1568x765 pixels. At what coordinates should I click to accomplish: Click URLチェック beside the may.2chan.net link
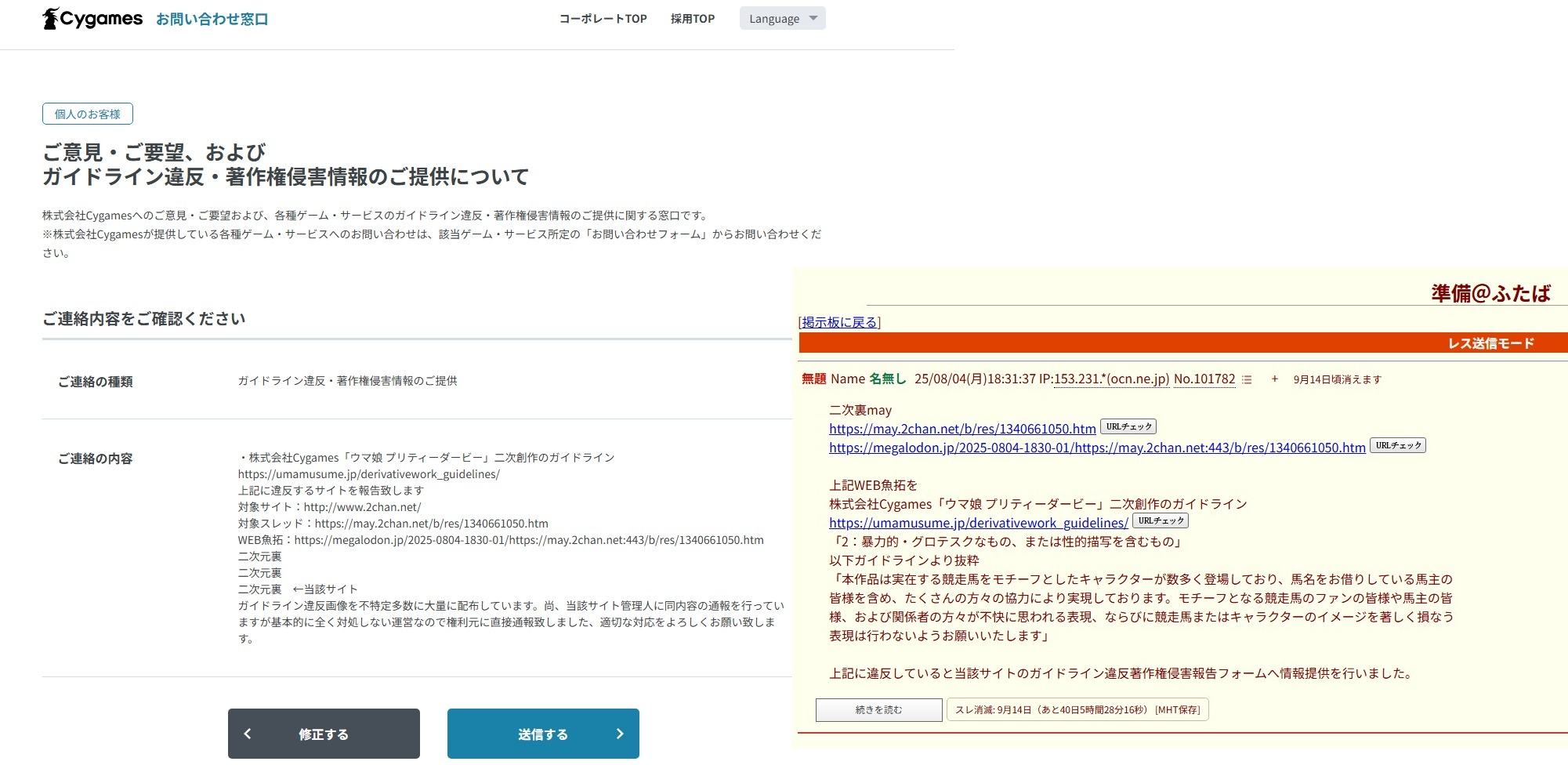click(1128, 426)
